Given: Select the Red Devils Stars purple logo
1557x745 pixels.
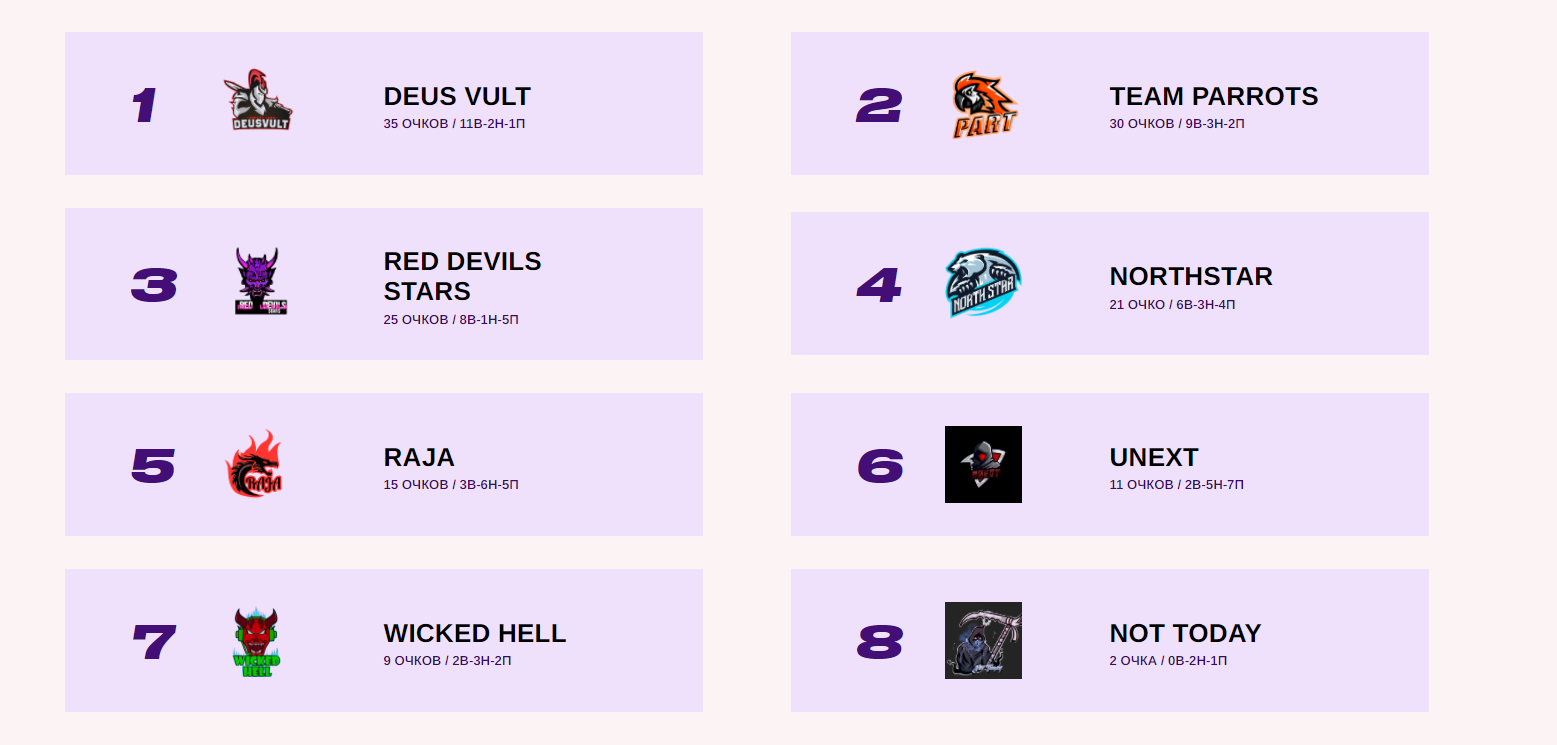Looking at the screenshot, I should (260, 282).
